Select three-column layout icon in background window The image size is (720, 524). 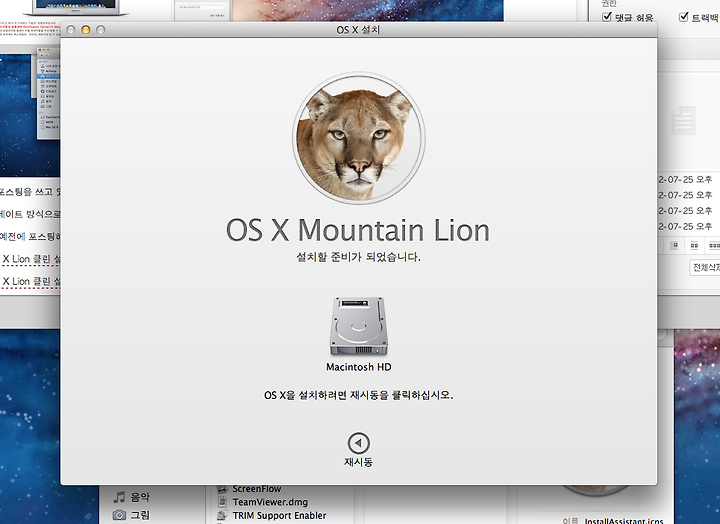[x=714, y=246]
